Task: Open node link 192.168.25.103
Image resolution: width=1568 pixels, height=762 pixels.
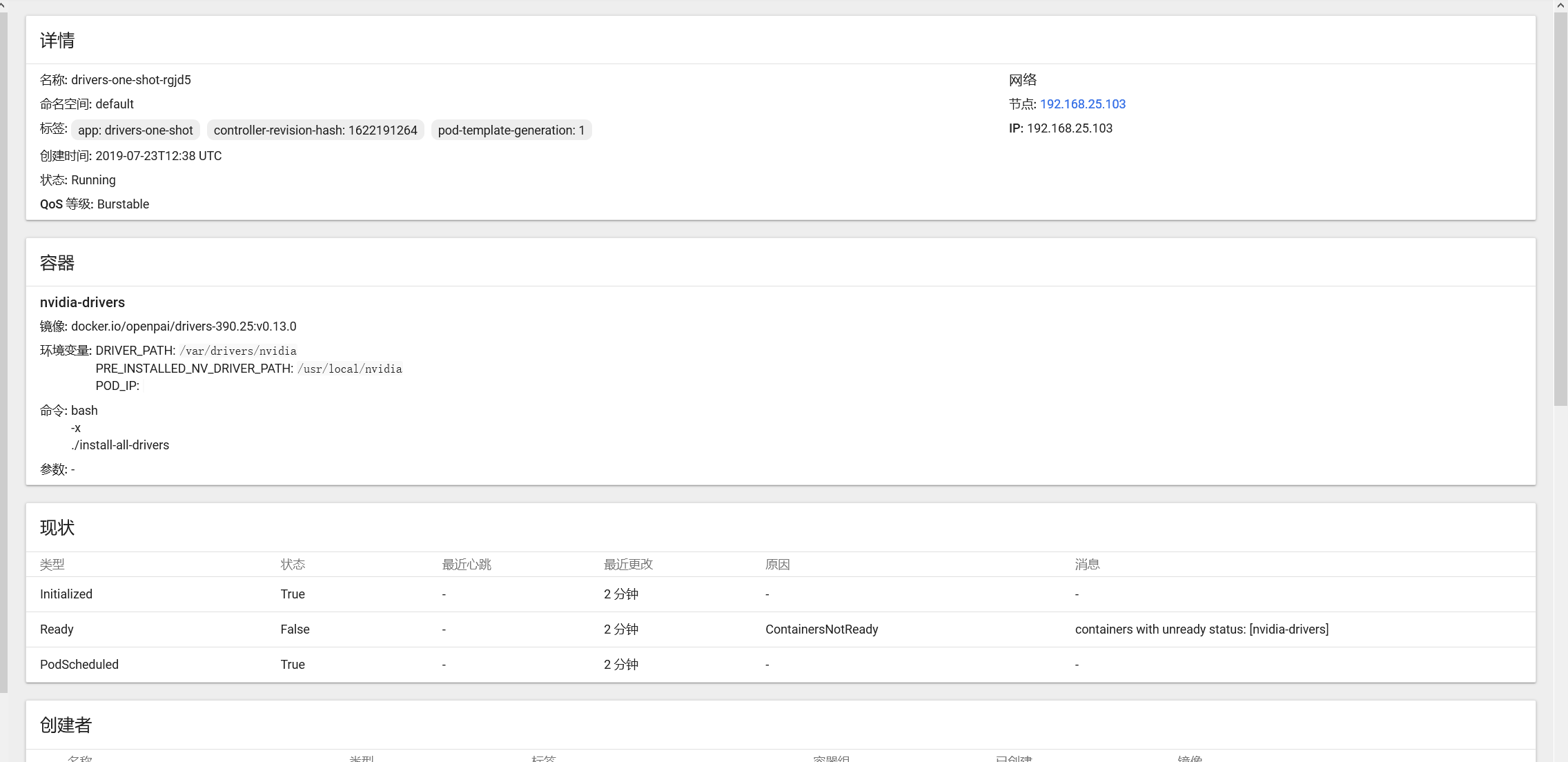Action: pyautogui.click(x=1082, y=104)
